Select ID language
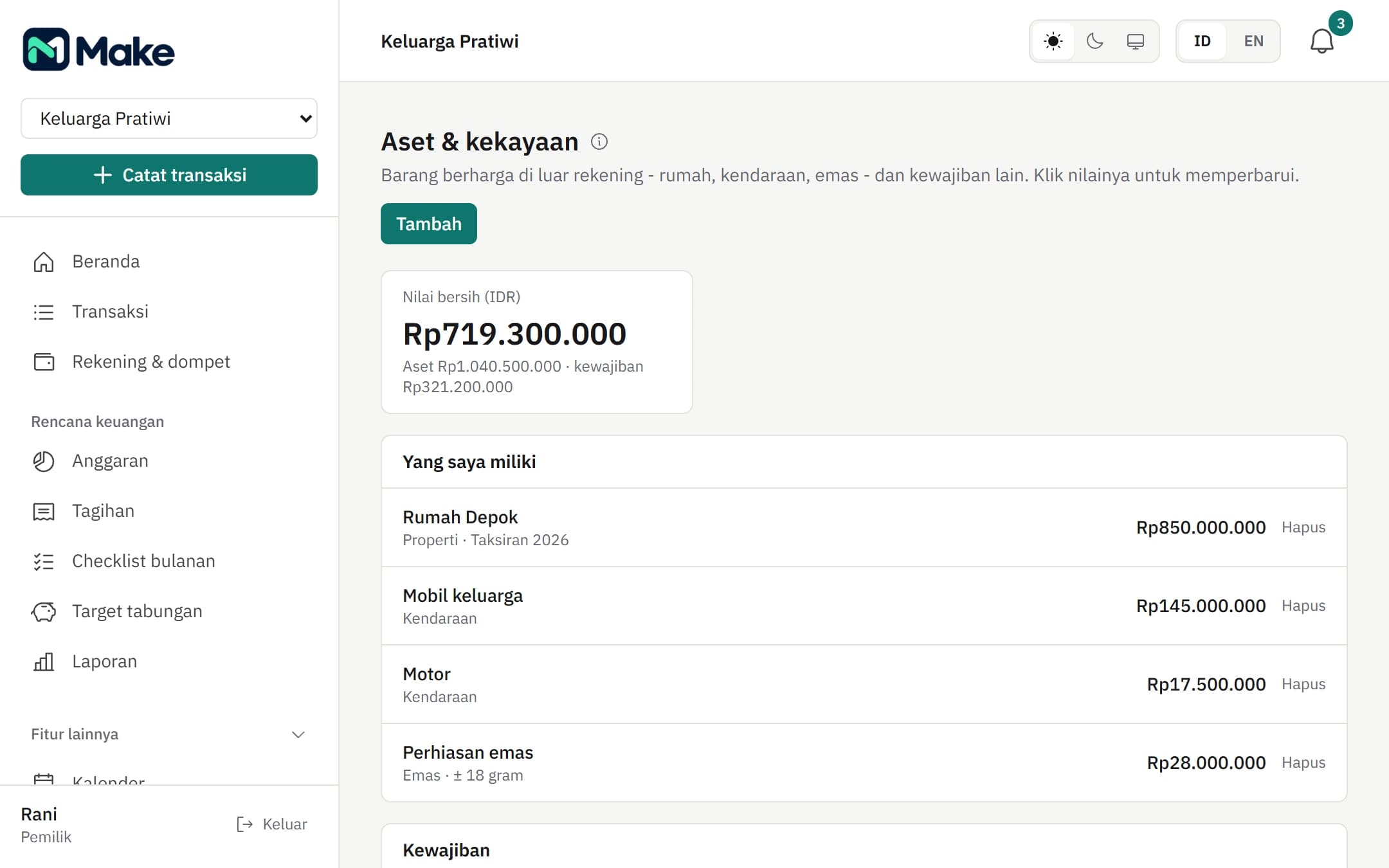This screenshot has height=868, width=1389. (1203, 41)
